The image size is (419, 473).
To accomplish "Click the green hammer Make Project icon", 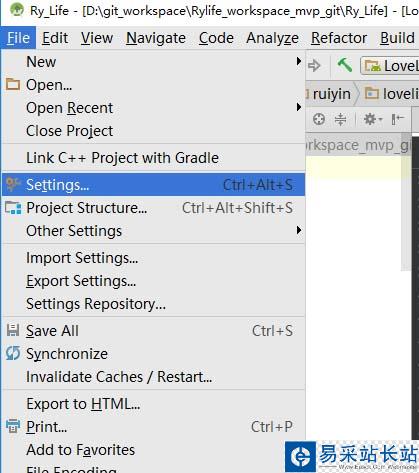I will 345,65.
